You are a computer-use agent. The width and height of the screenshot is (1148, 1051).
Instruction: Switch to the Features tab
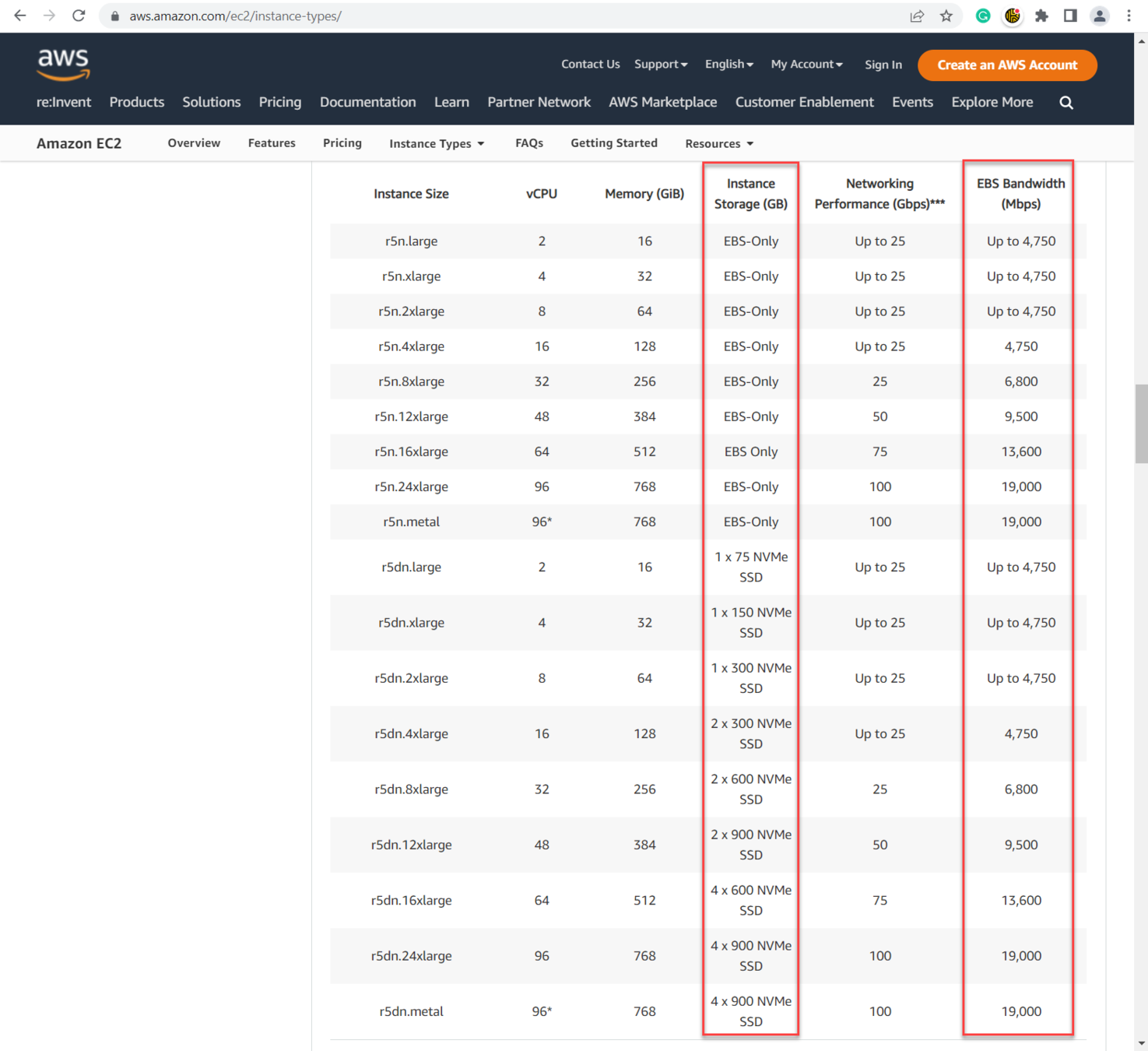coord(272,143)
